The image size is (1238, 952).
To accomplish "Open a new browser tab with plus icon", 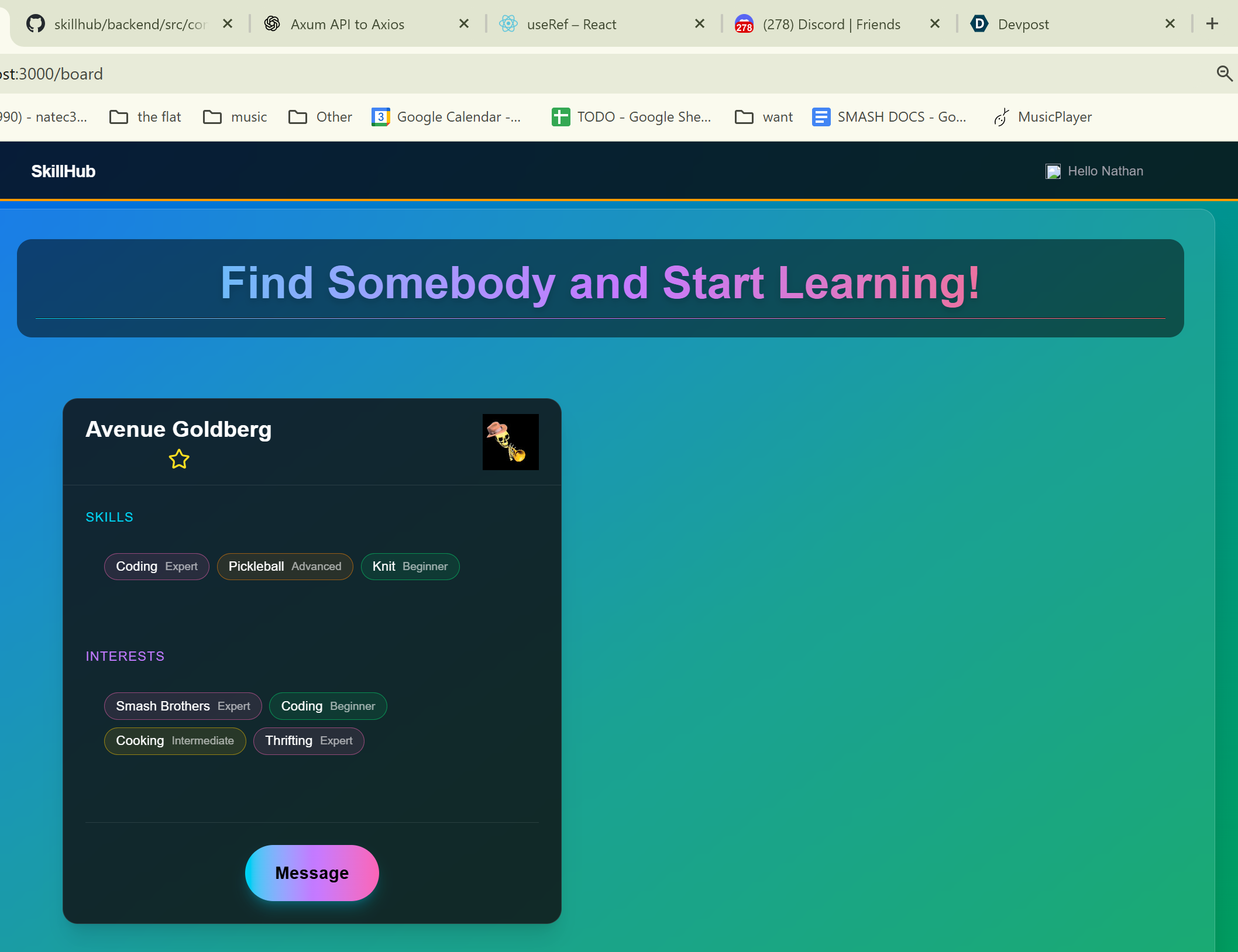I will tap(1212, 24).
